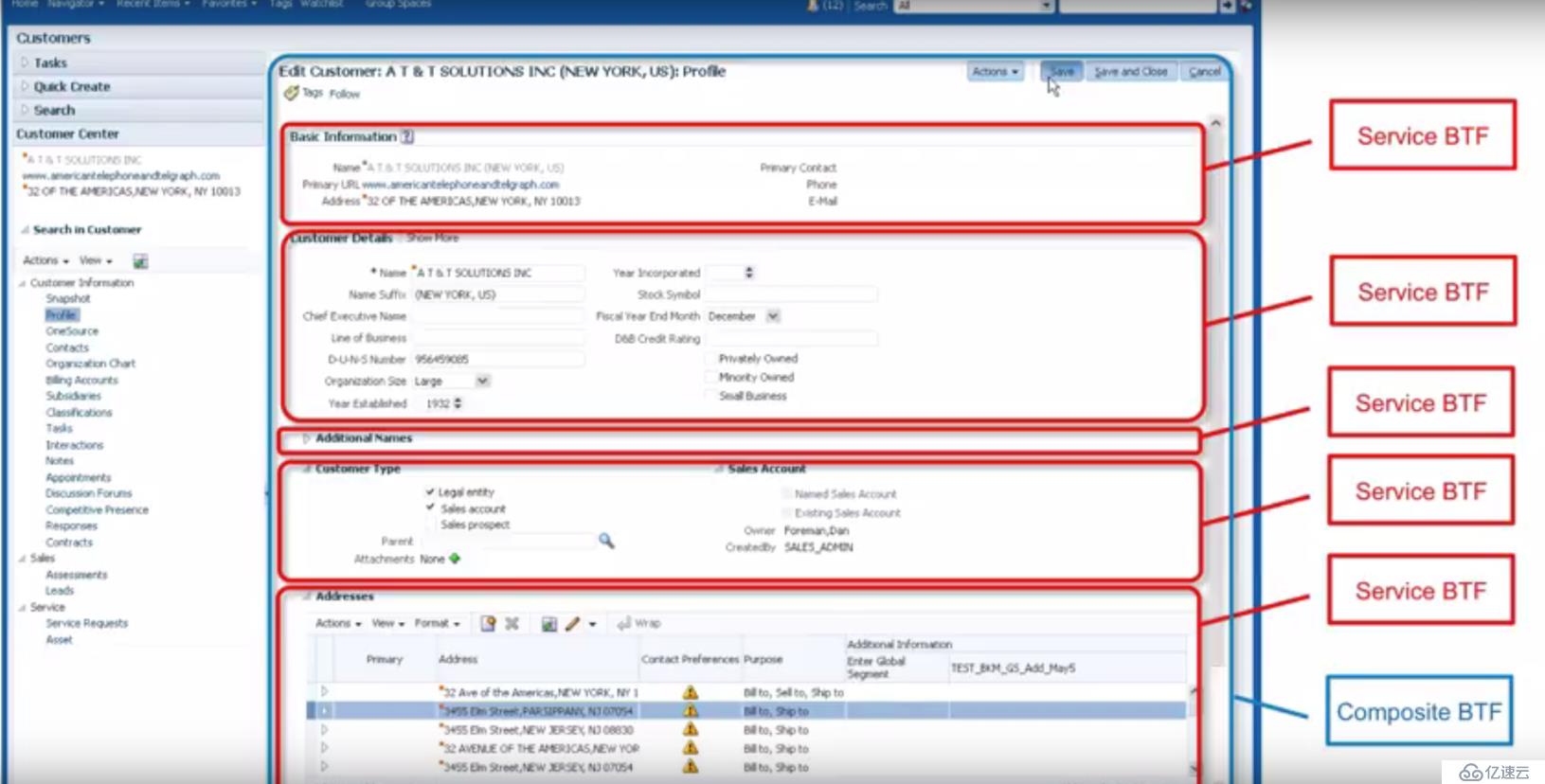
Task: Open the Addresses Format menu
Action: coord(437,623)
